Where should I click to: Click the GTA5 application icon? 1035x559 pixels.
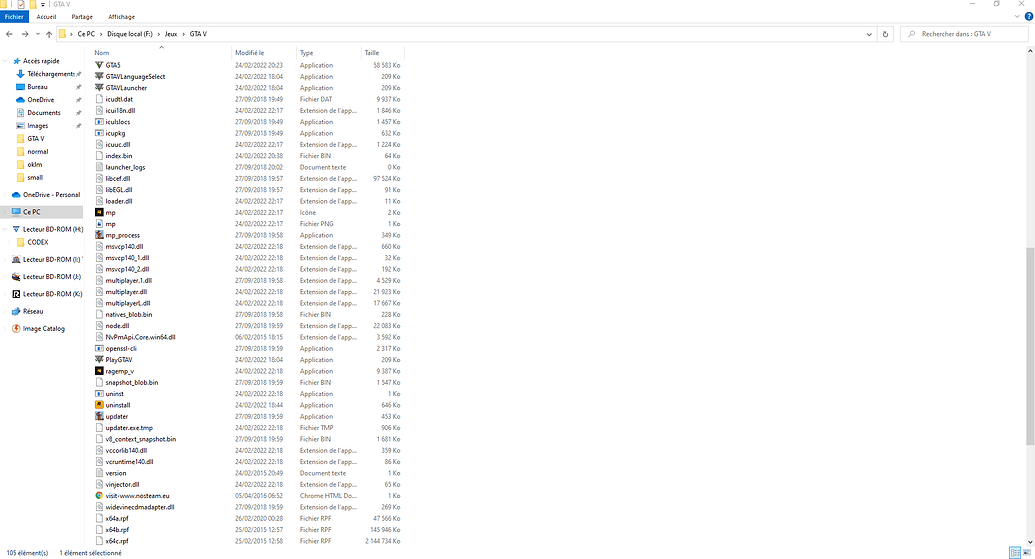point(99,65)
